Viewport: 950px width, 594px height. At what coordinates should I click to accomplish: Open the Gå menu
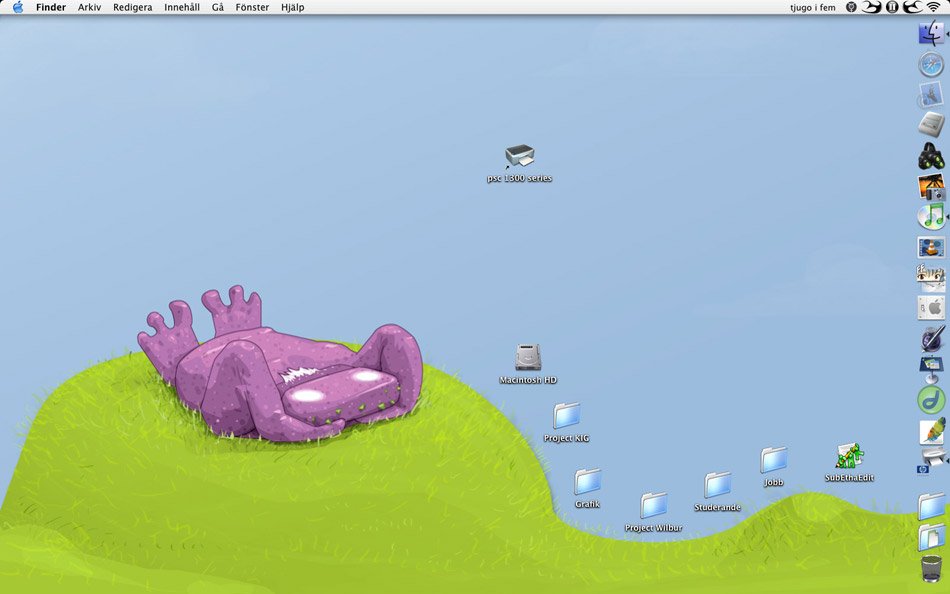(x=218, y=7)
